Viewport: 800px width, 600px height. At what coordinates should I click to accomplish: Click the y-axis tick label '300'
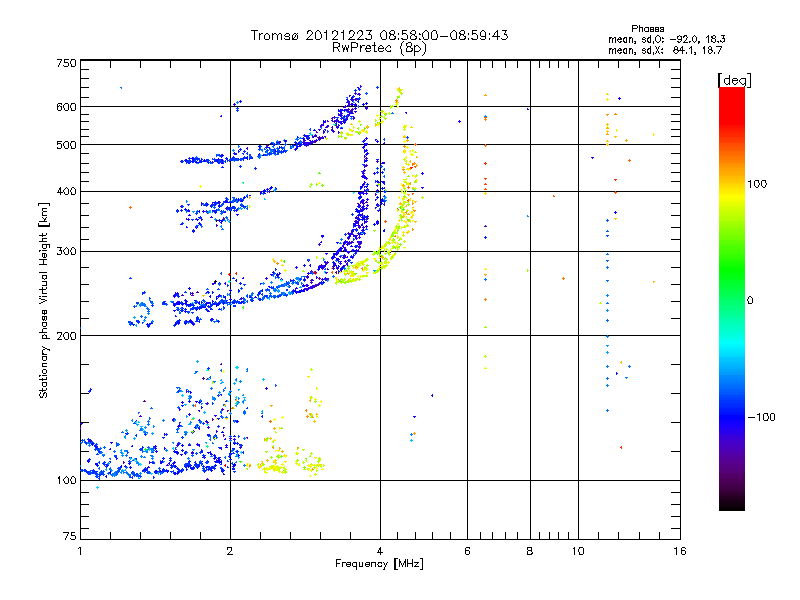66,252
